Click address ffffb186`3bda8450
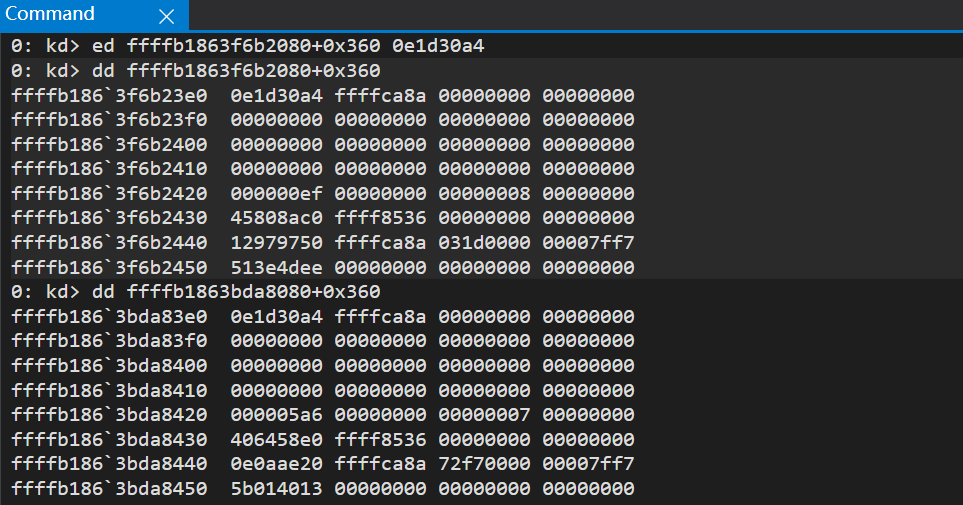 click(x=109, y=489)
